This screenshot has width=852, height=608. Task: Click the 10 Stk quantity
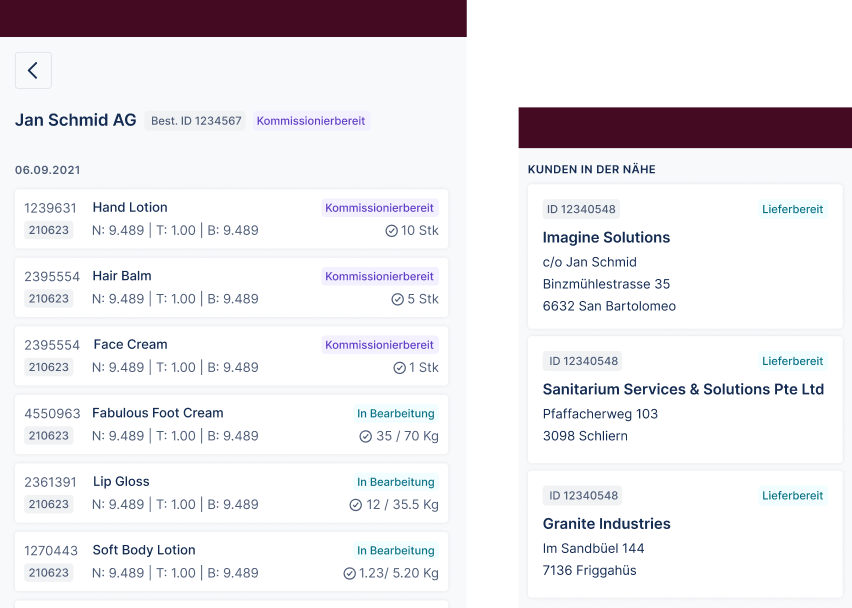click(419, 230)
